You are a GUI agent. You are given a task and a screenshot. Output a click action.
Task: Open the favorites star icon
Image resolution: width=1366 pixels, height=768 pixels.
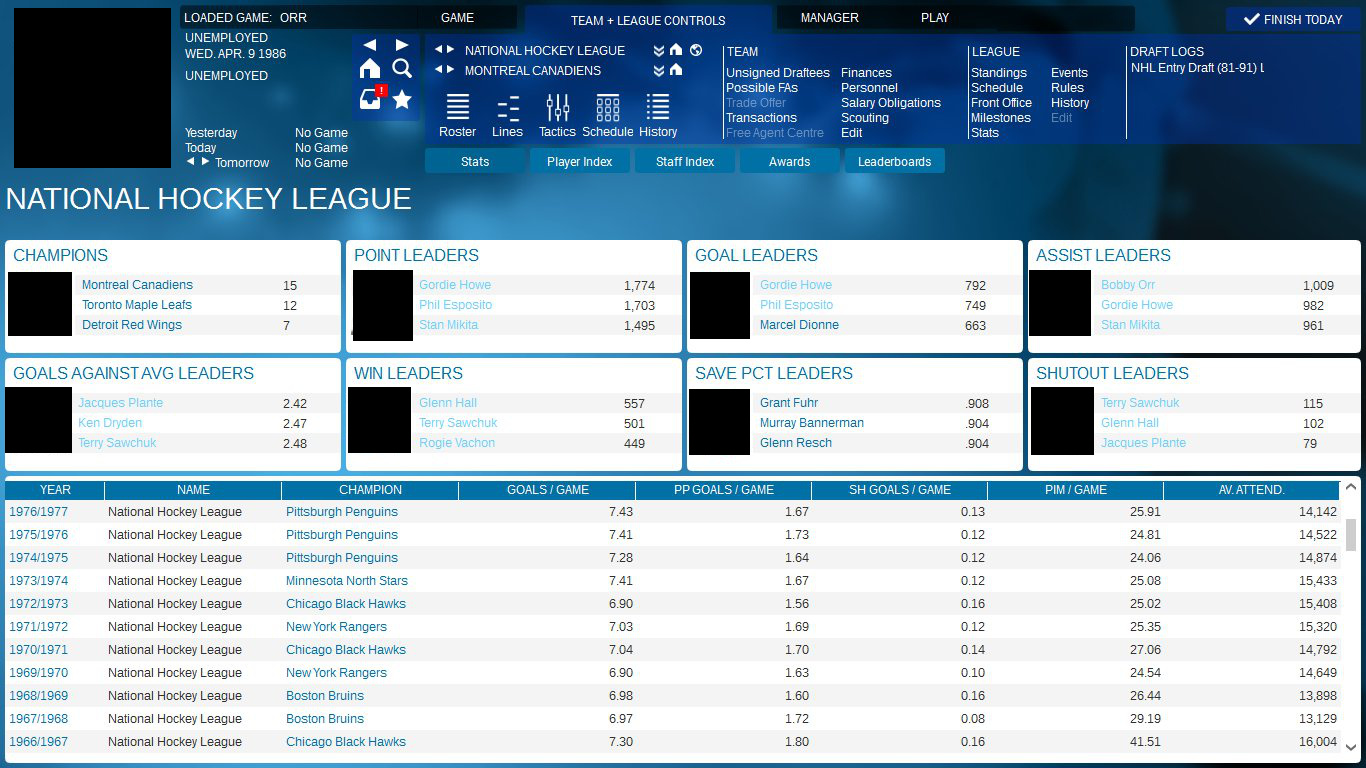pos(402,98)
